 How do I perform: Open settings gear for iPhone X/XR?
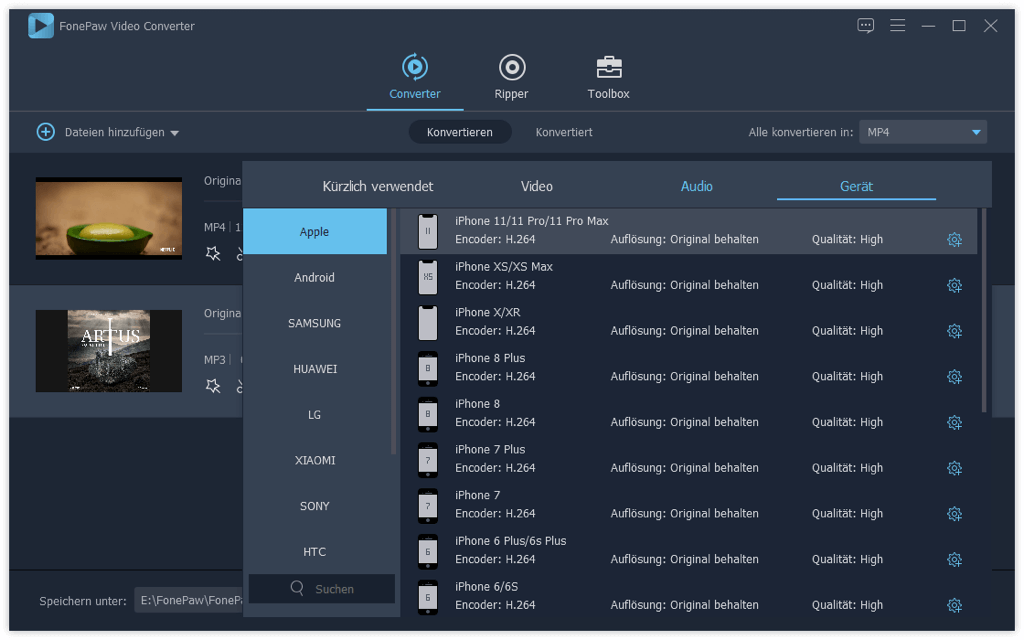point(954,331)
